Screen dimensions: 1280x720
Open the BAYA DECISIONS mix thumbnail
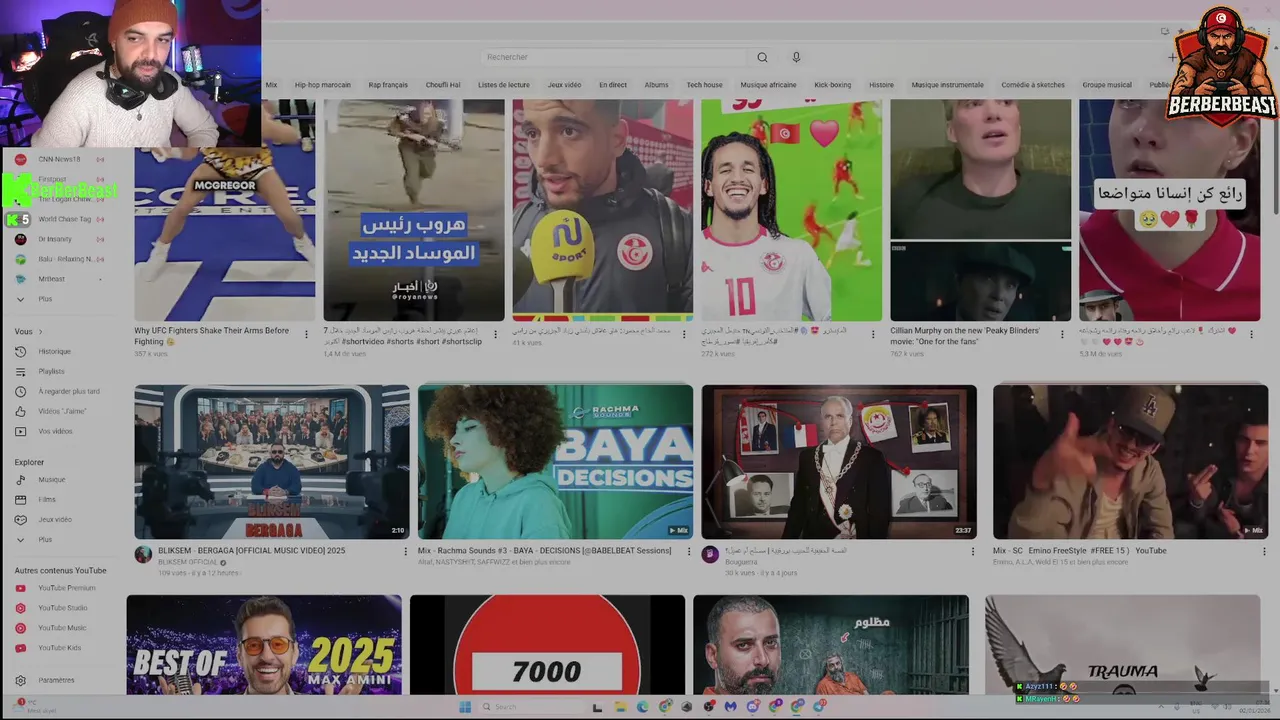coord(555,462)
